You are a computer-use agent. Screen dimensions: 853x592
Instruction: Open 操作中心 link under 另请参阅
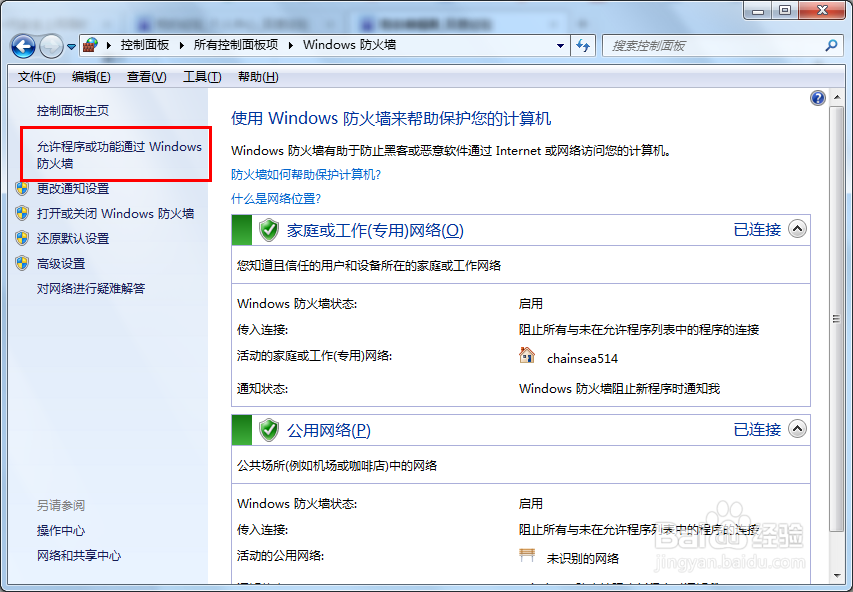pyautogui.click(x=61, y=531)
